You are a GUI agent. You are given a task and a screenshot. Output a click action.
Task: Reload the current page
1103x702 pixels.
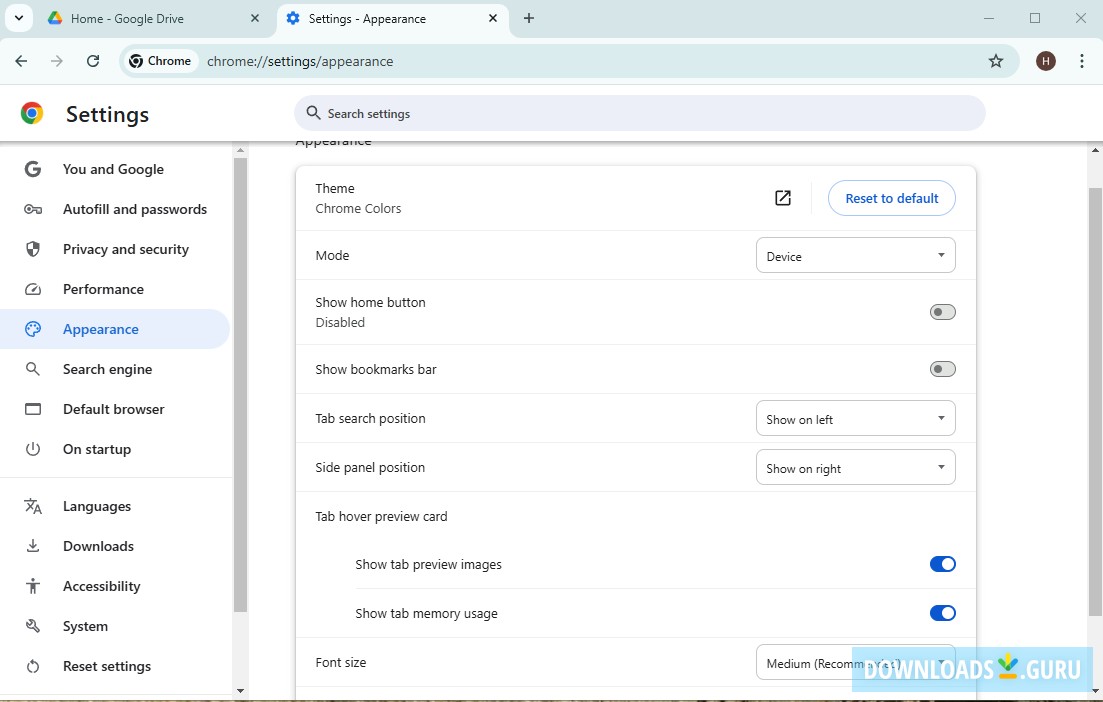(93, 61)
